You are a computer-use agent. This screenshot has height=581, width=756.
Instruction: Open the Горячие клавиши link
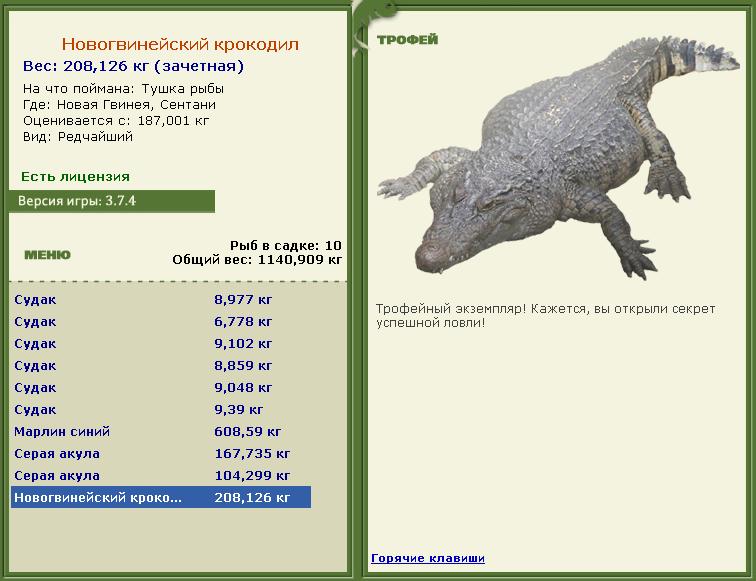coord(428,558)
